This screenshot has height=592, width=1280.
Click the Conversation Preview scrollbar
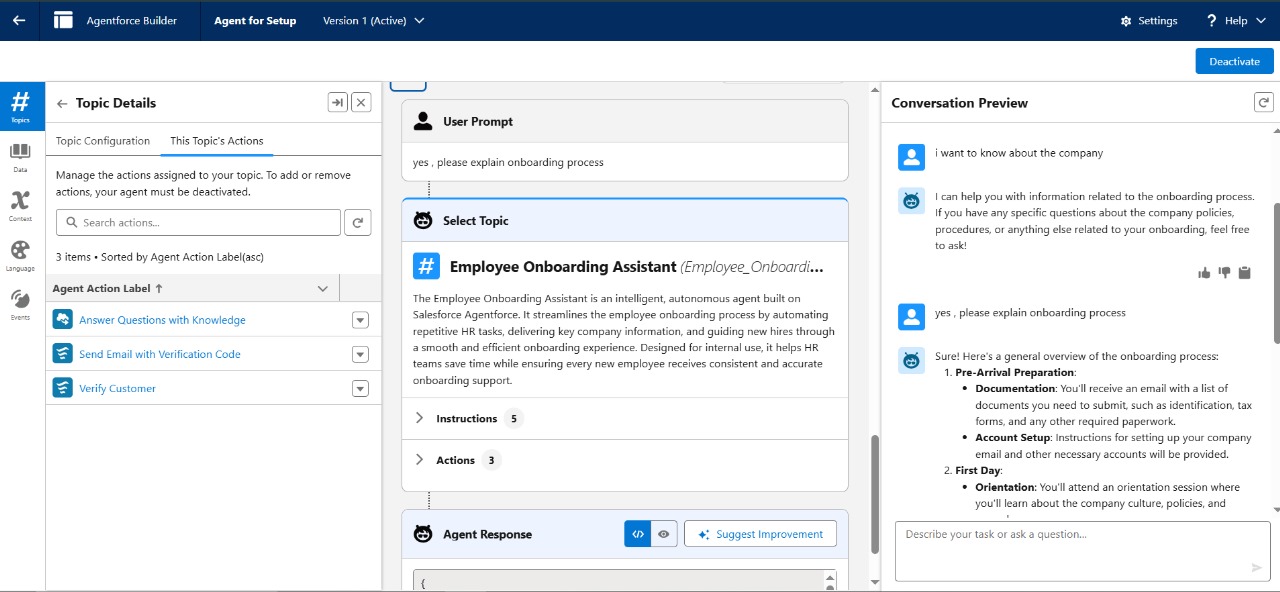1276,274
